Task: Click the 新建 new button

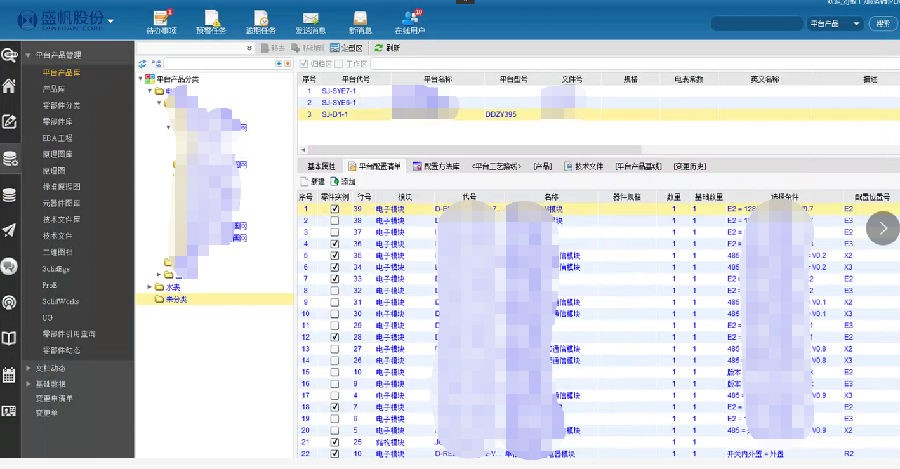Action: (312, 182)
